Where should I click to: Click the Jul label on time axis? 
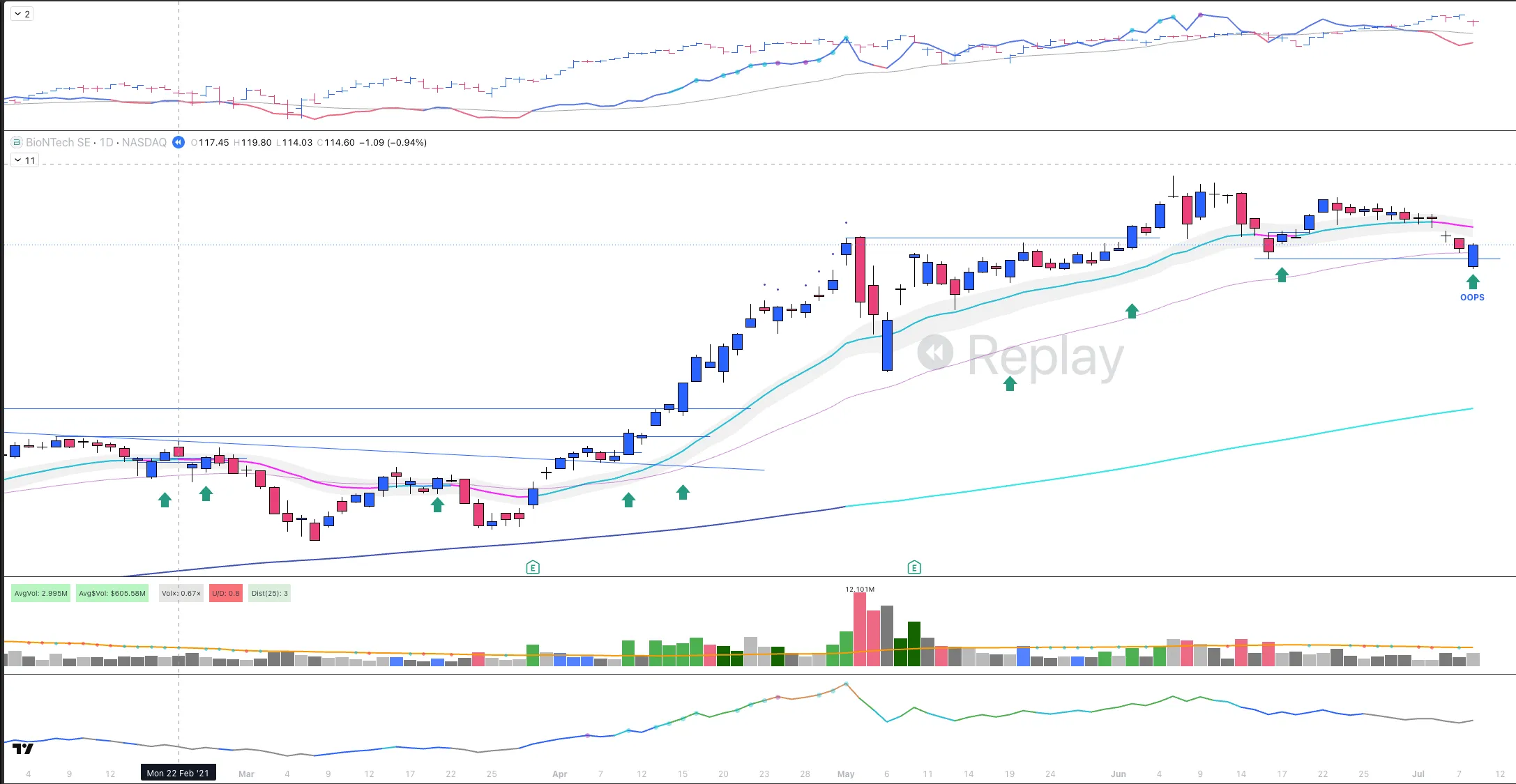[1418, 774]
